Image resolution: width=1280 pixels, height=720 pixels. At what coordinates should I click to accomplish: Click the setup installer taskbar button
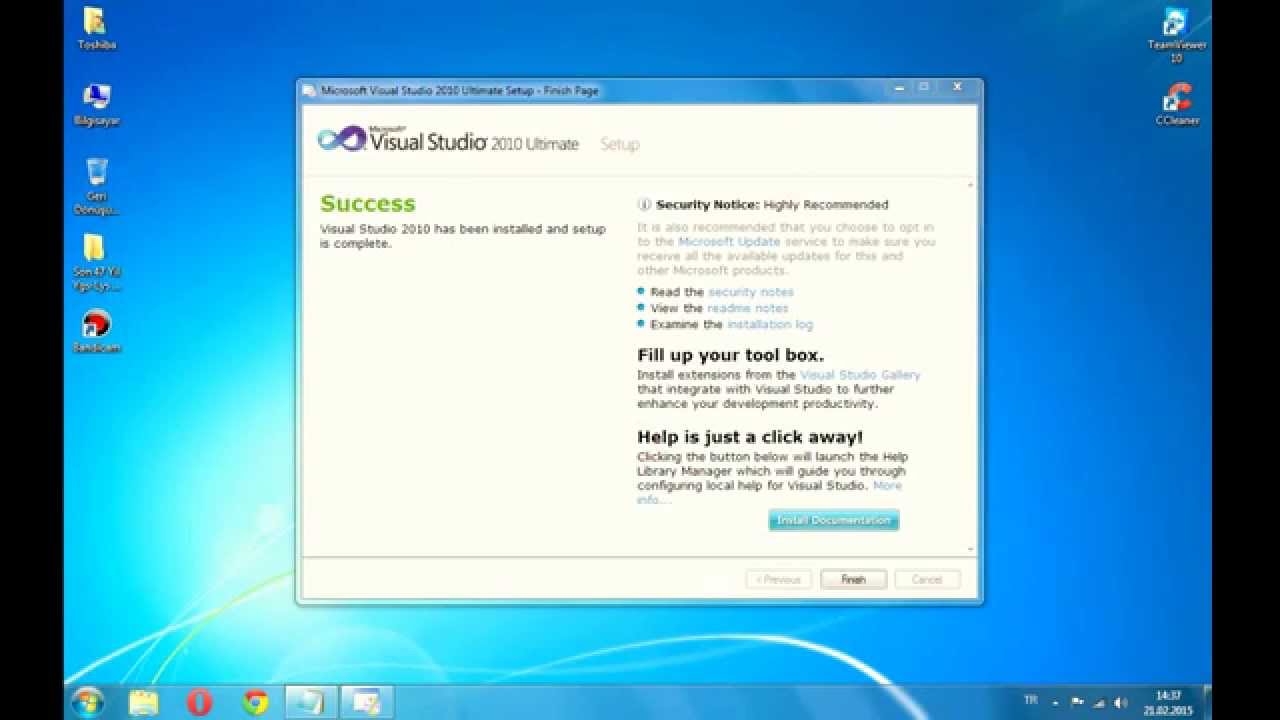click(x=311, y=703)
